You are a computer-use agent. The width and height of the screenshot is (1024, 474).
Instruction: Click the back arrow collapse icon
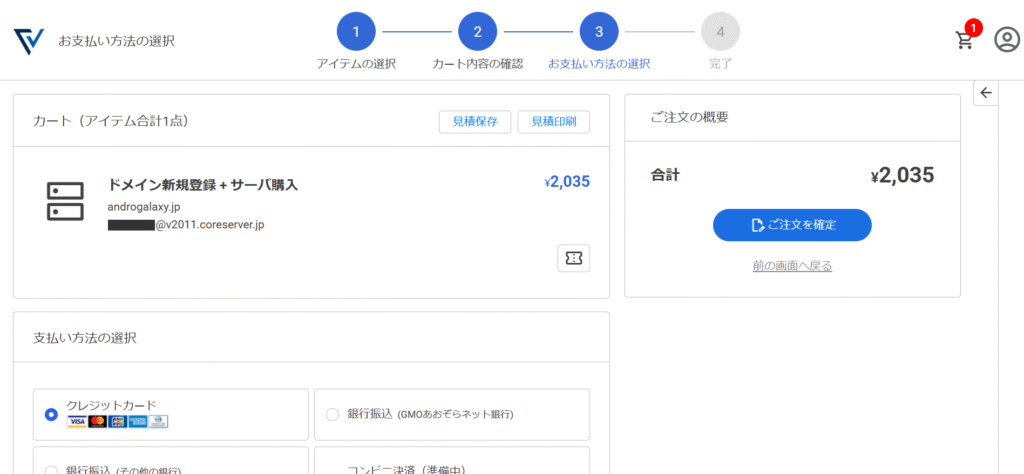point(985,93)
